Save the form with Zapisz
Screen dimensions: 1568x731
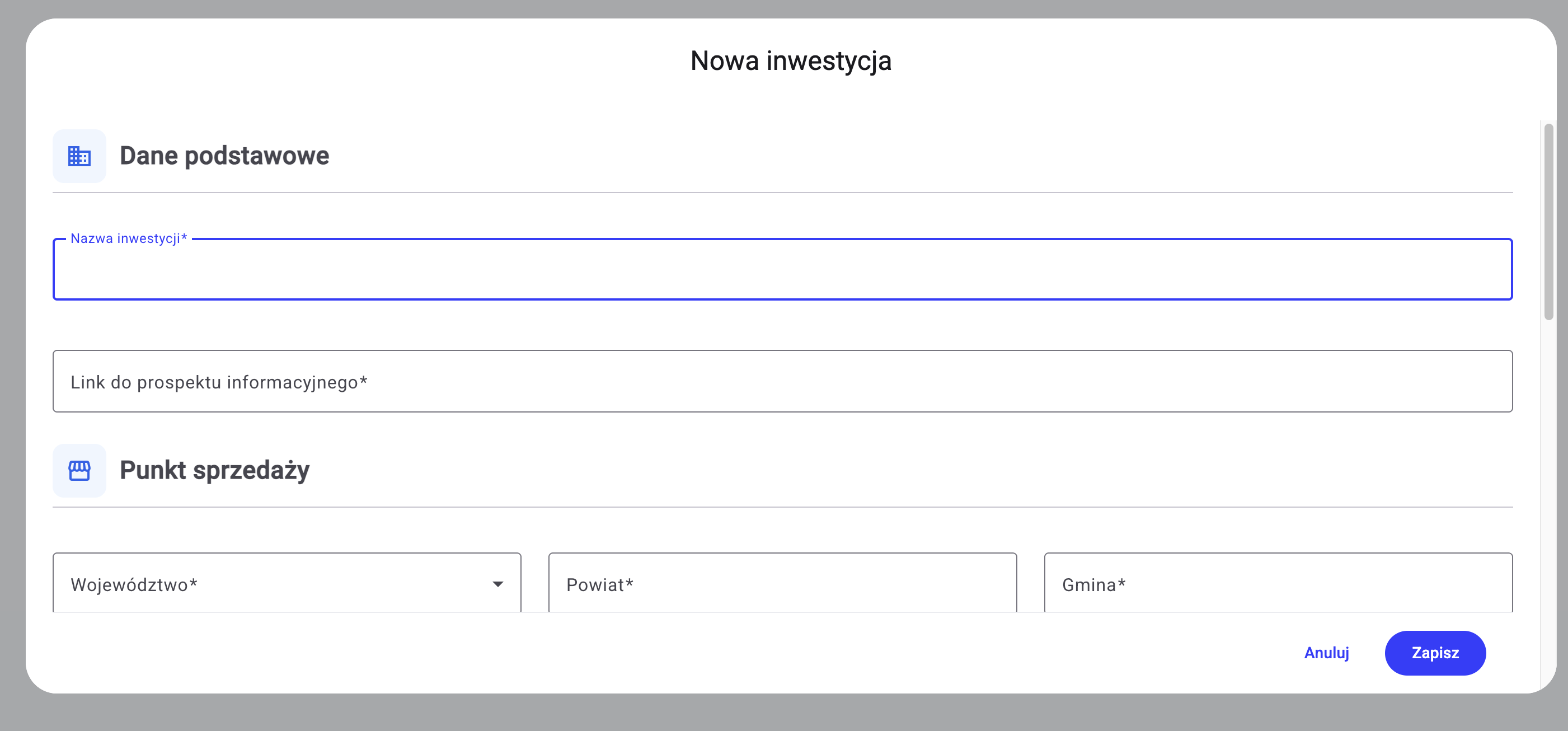point(1435,653)
